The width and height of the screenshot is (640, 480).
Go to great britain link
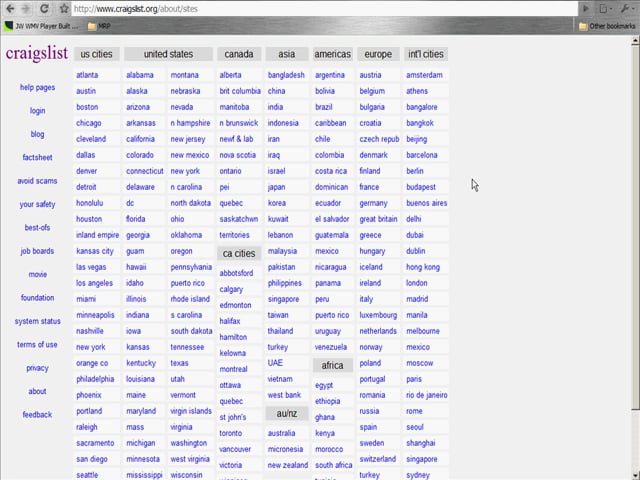pyautogui.click(x=378, y=219)
